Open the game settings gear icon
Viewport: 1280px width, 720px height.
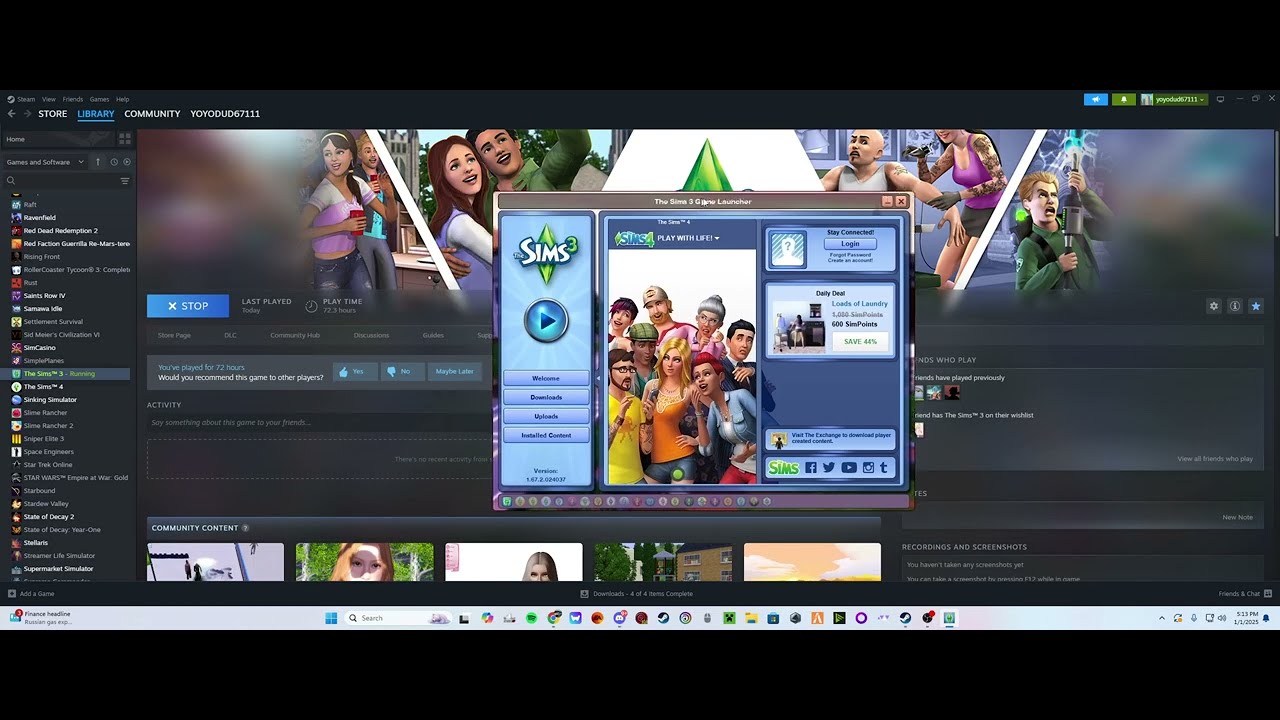(1214, 306)
